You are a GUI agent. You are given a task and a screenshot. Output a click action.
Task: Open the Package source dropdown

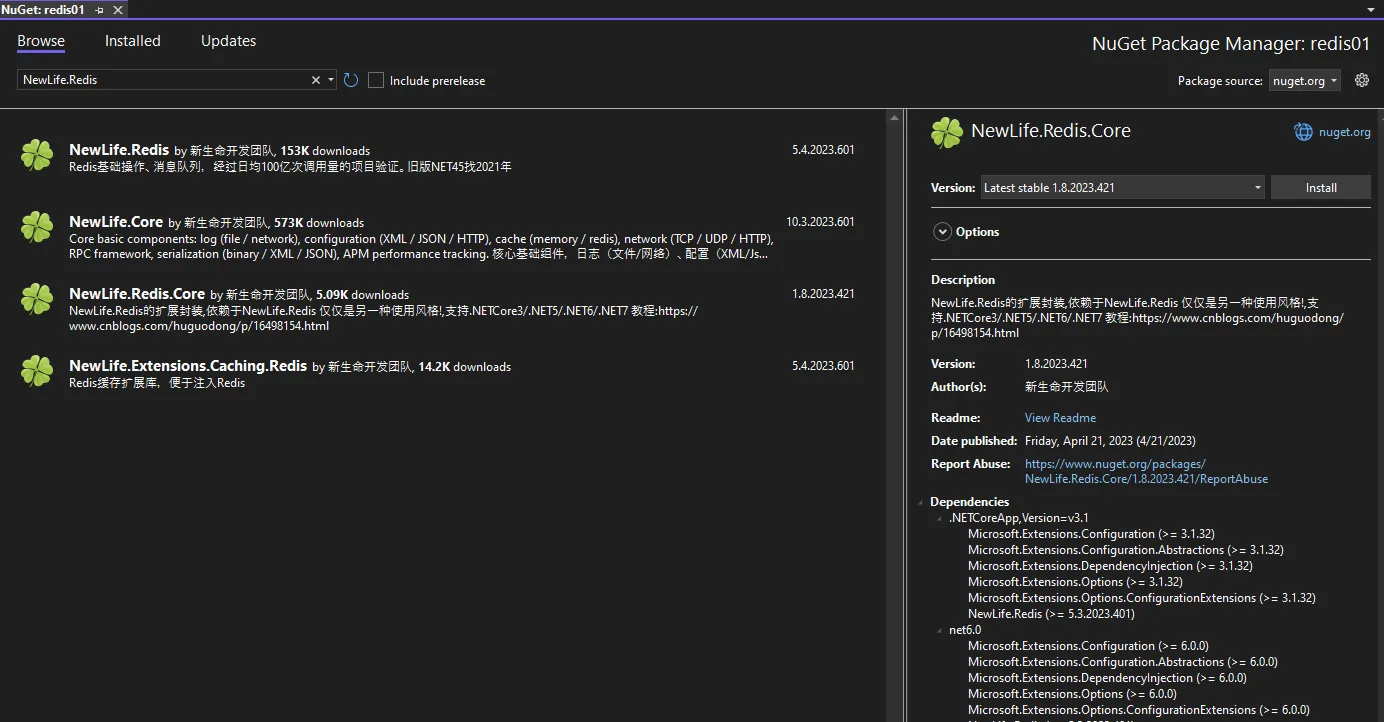point(1305,81)
